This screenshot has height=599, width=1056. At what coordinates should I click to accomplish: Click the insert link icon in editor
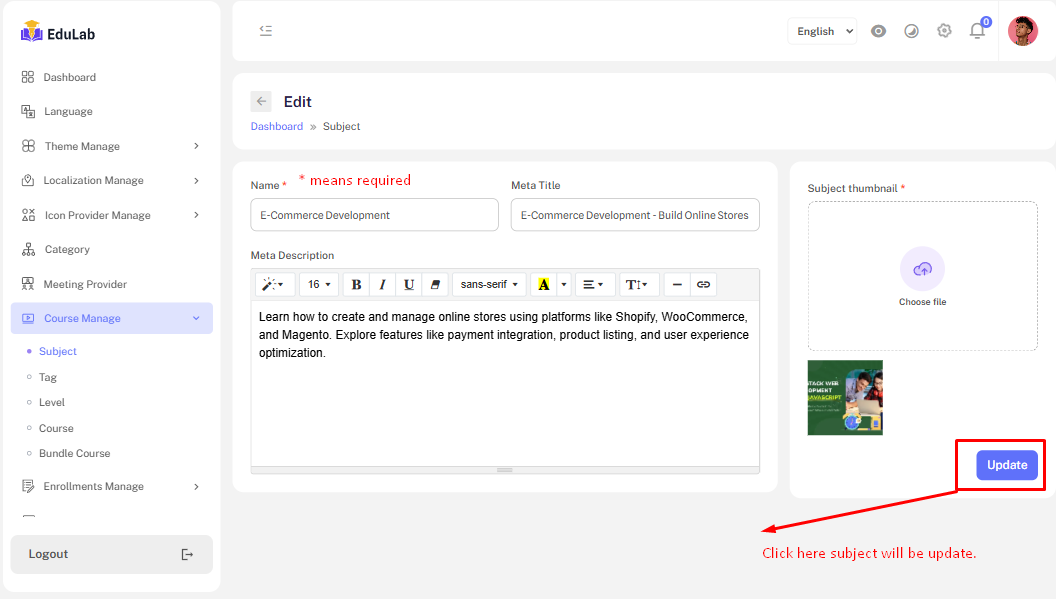703,285
